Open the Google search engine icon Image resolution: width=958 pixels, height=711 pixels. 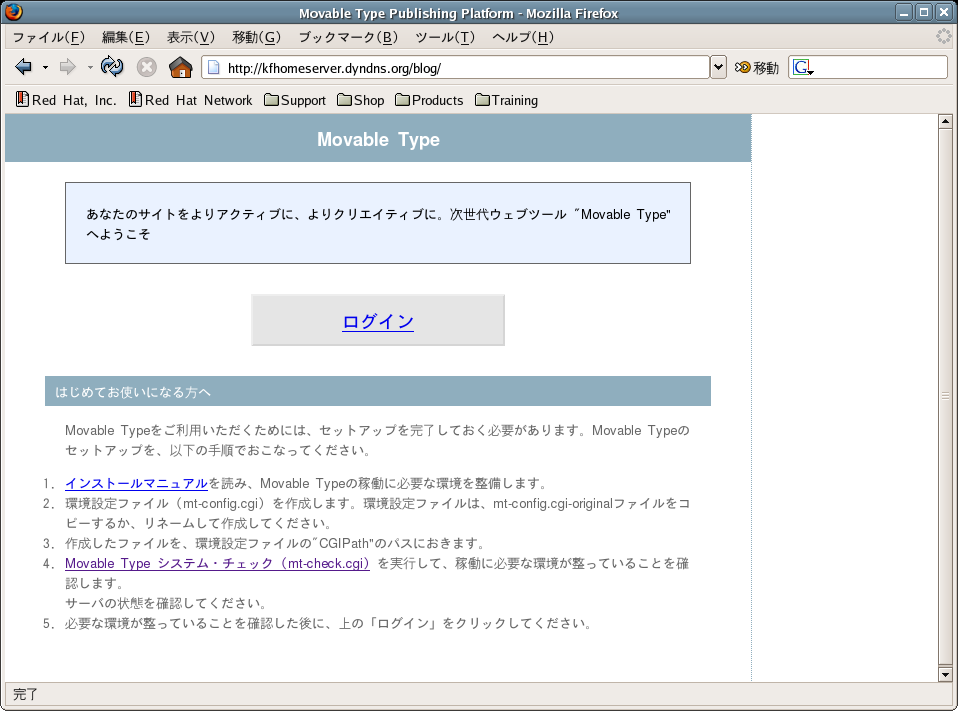click(x=802, y=67)
